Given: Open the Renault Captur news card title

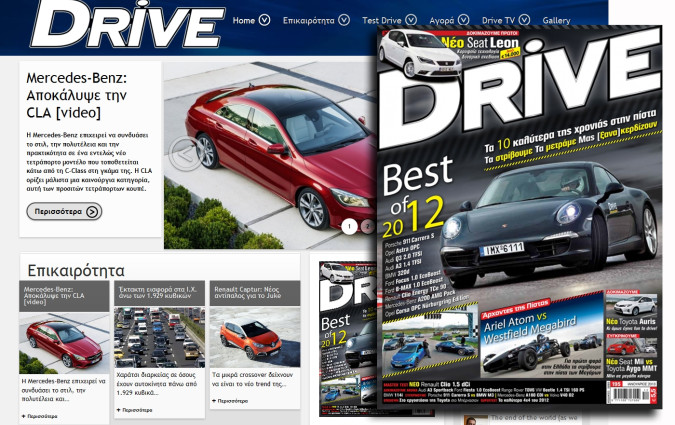Looking at the screenshot, I should [252, 293].
